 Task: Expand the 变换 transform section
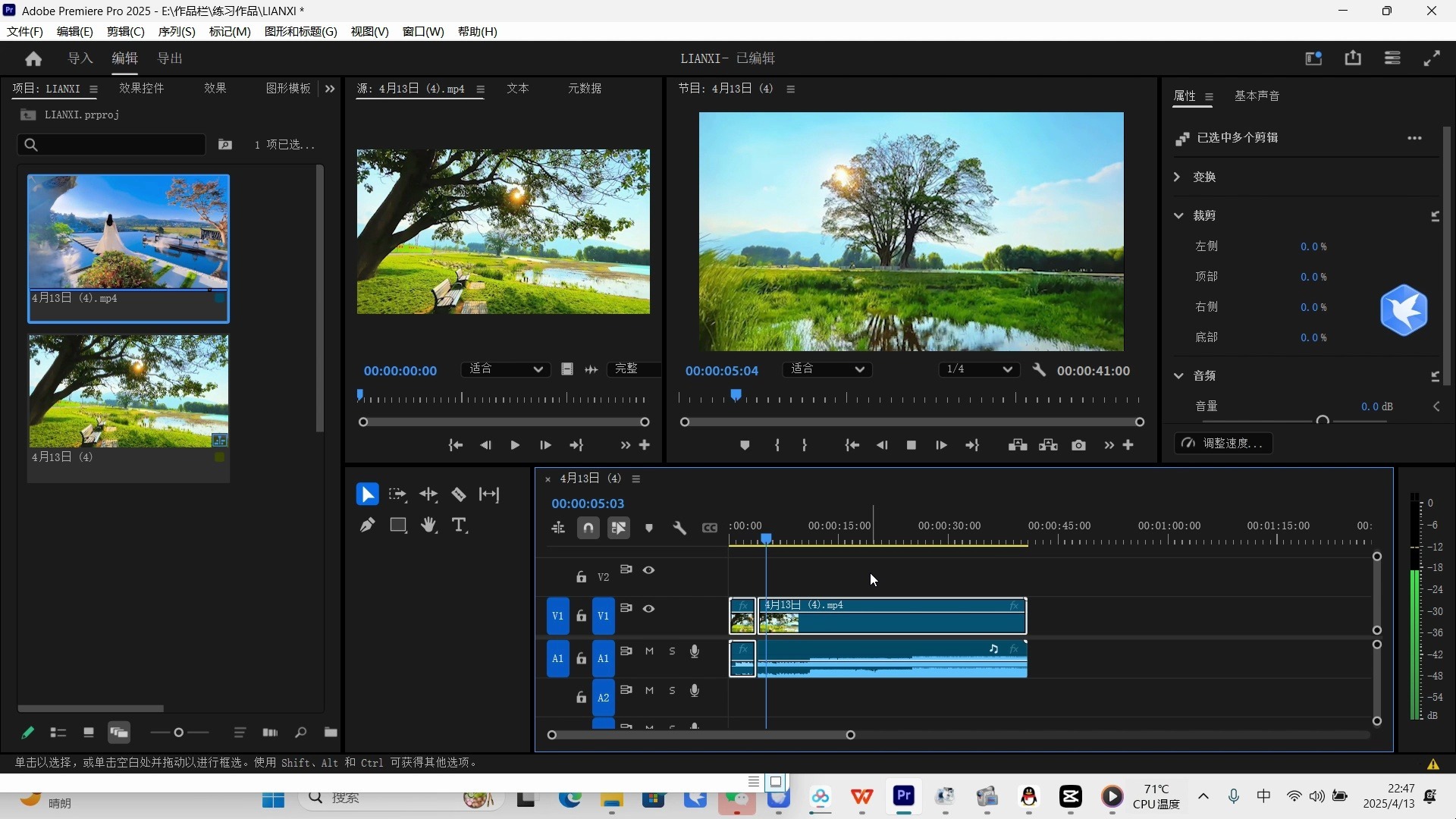(x=1178, y=177)
